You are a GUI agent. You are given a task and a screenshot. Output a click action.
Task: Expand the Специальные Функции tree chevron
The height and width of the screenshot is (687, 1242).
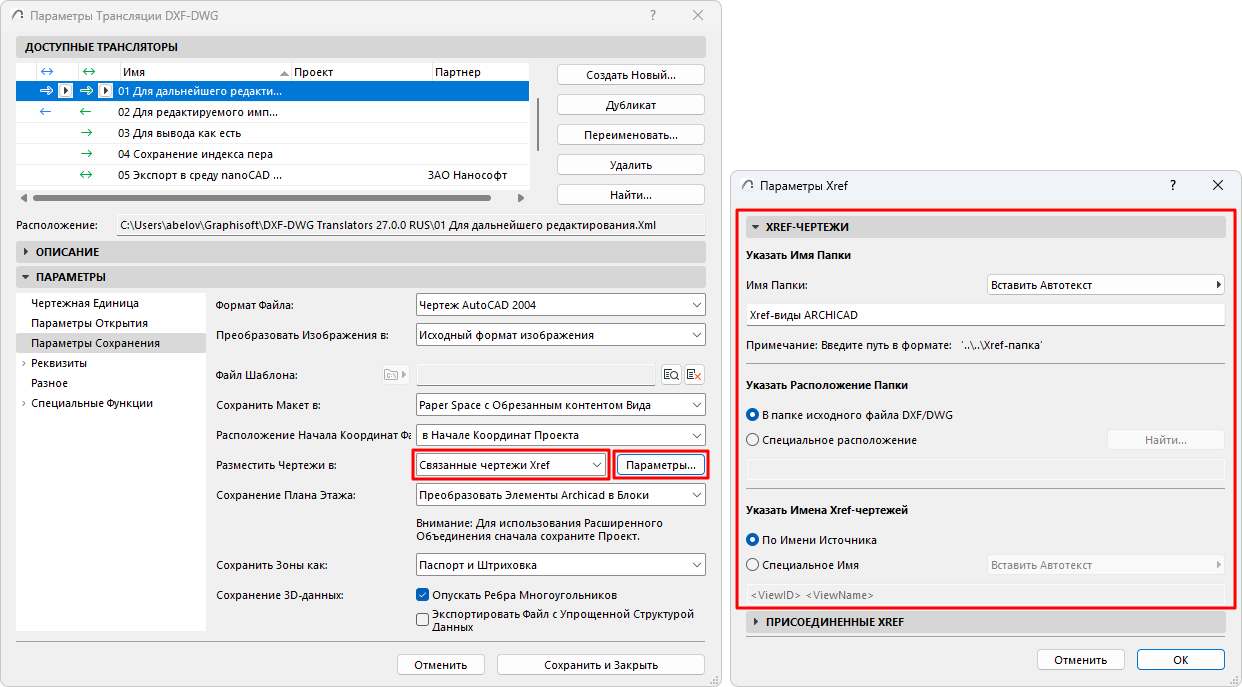pyautogui.click(x=23, y=403)
